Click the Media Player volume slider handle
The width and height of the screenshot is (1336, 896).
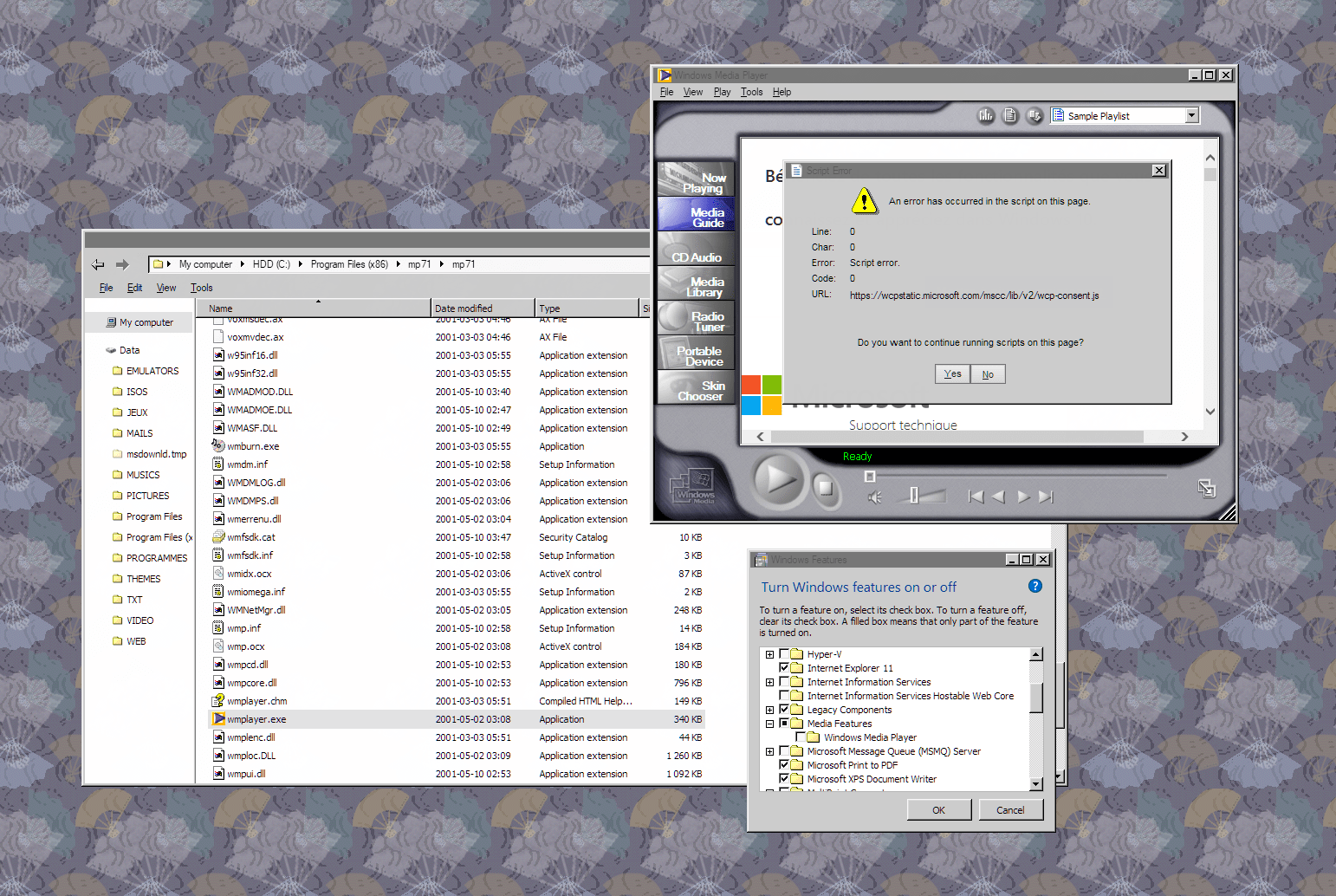[x=913, y=495]
